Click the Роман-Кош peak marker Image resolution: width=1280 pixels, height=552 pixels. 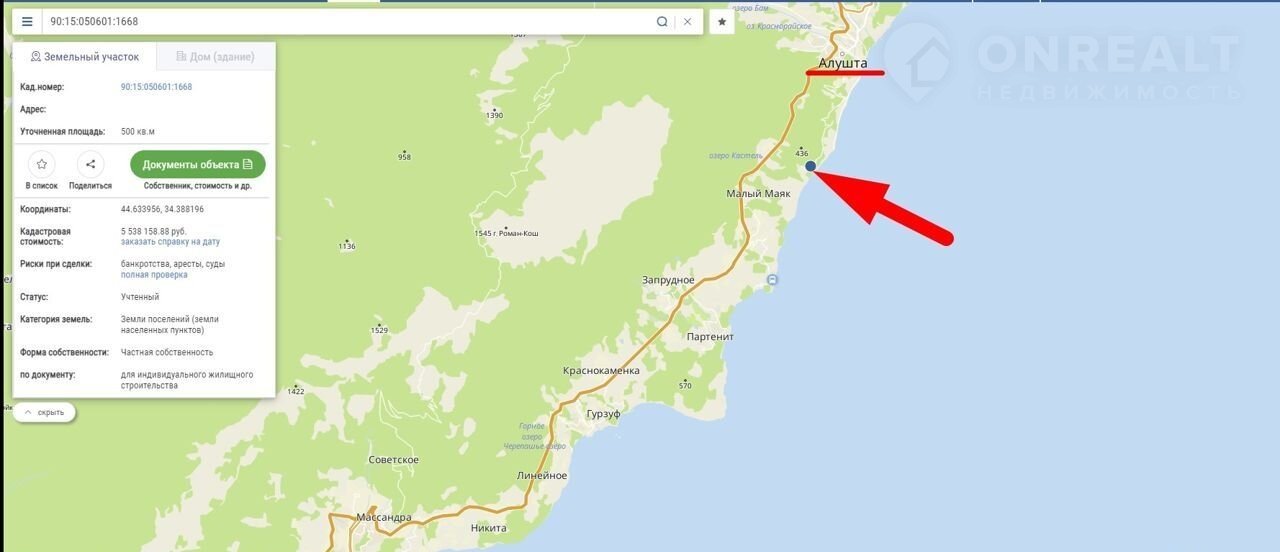coord(507,234)
